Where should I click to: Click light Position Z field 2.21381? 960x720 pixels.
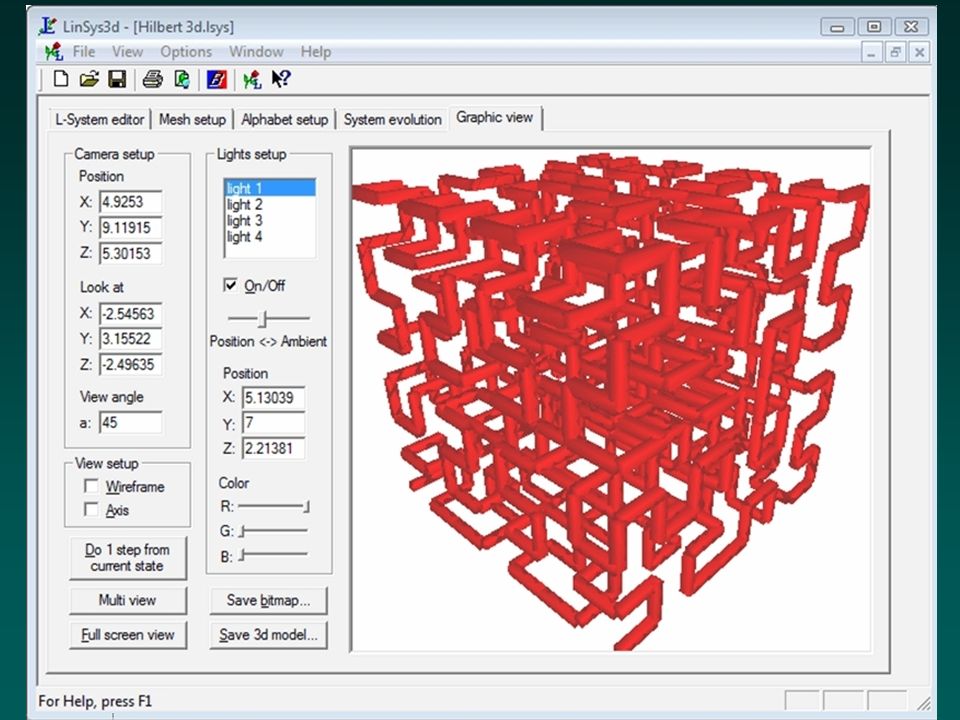(x=274, y=448)
